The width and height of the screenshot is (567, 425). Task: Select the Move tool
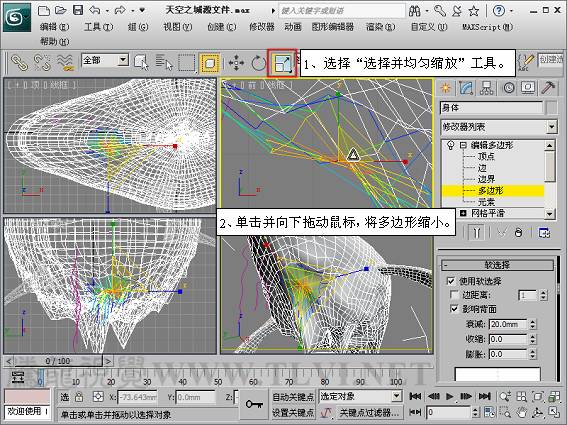[236, 63]
